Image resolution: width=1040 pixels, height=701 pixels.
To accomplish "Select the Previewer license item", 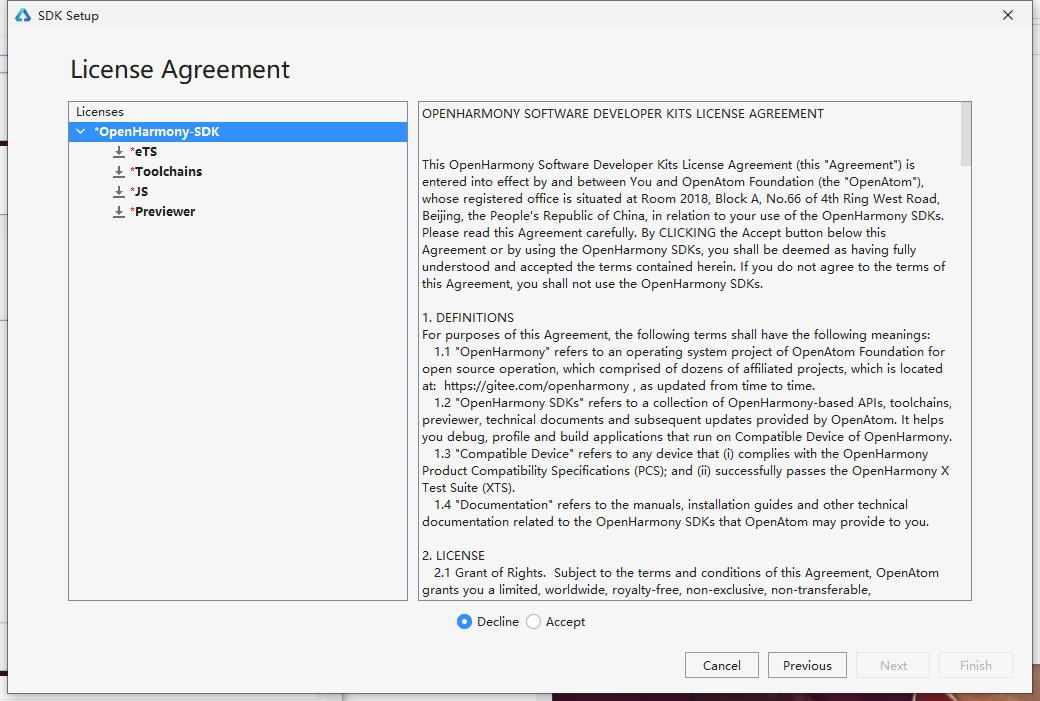I will coord(164,212).
